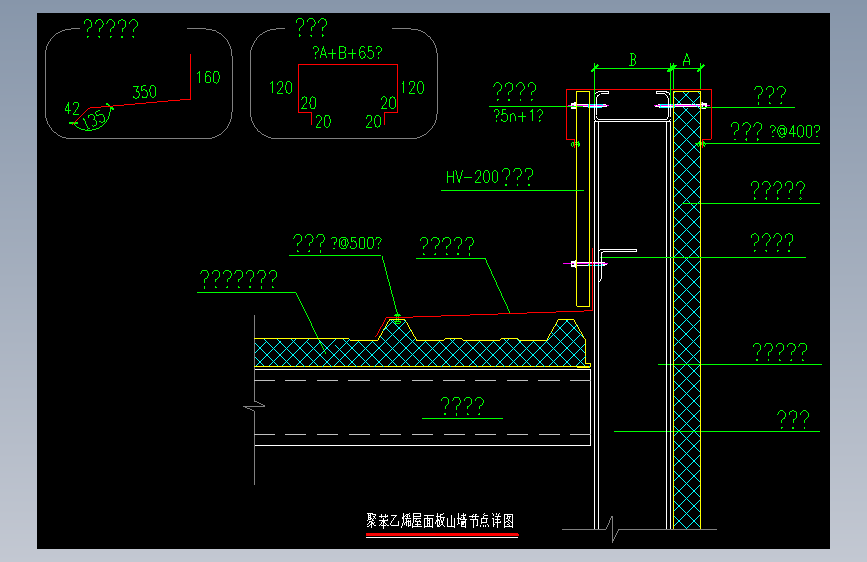This screenshot has width=867, height=562.
Task: Click the left 120 dimension of cap profile
Action: point(280,88)
